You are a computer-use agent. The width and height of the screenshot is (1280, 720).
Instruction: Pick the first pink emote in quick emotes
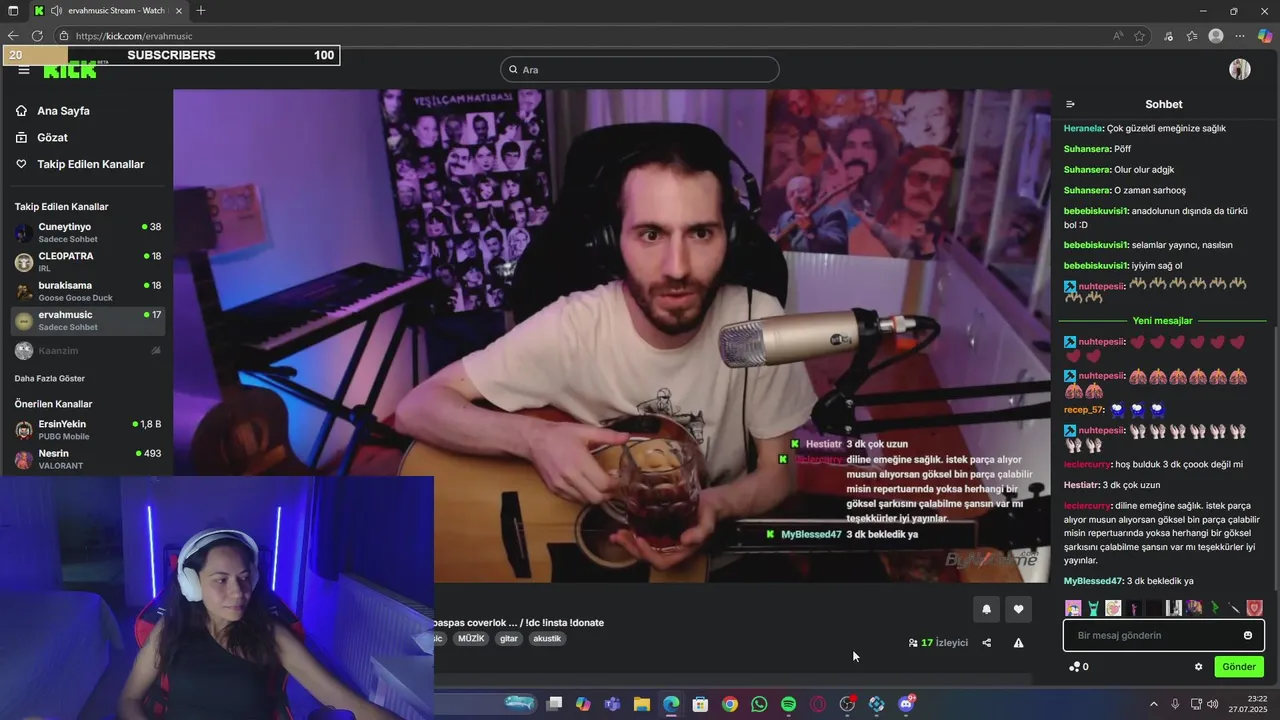coord(1073,608)
